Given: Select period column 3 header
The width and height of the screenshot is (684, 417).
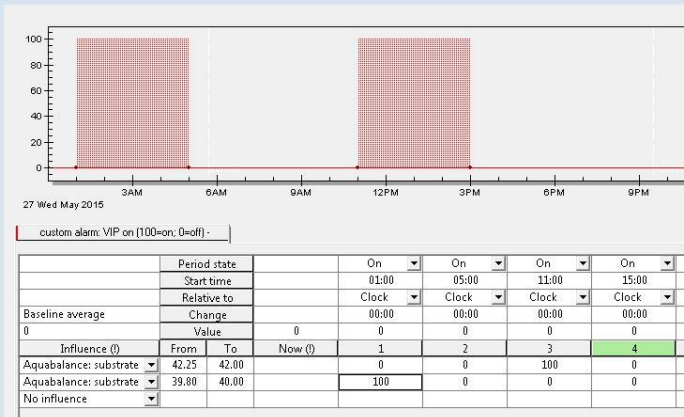Looking at the screenshot, I should pos(549,349).
